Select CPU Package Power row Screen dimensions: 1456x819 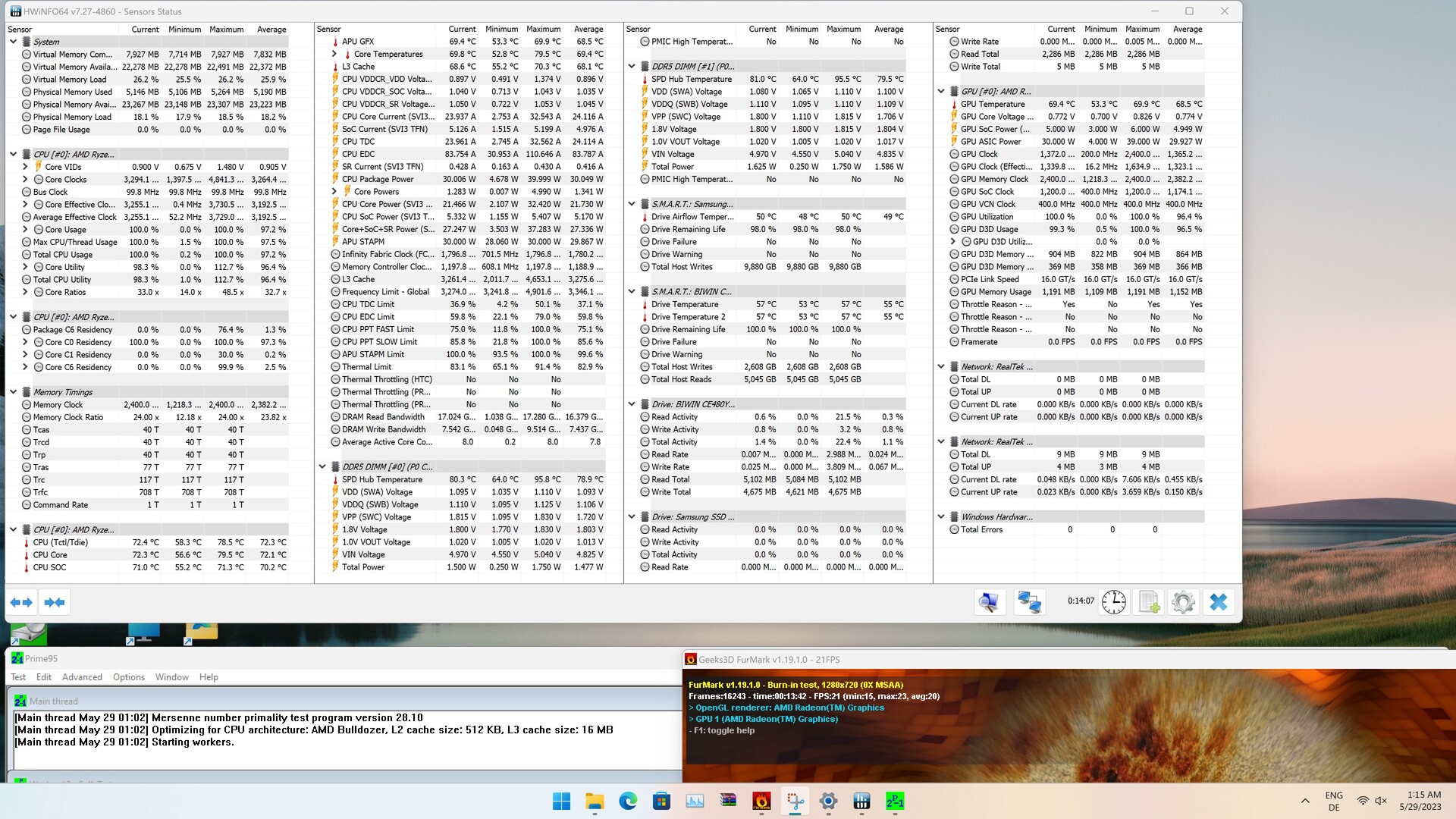click(466, 180)
